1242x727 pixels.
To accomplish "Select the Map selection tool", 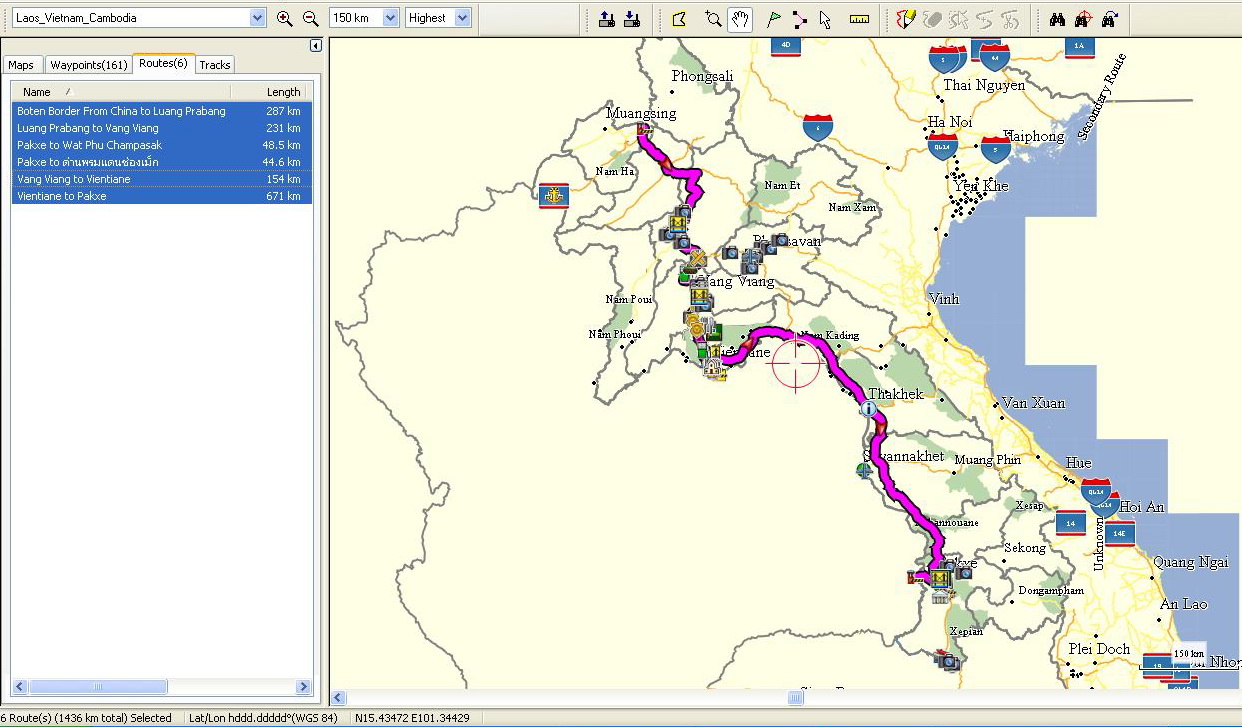I will pyautogui.click(x=679, y=19).
